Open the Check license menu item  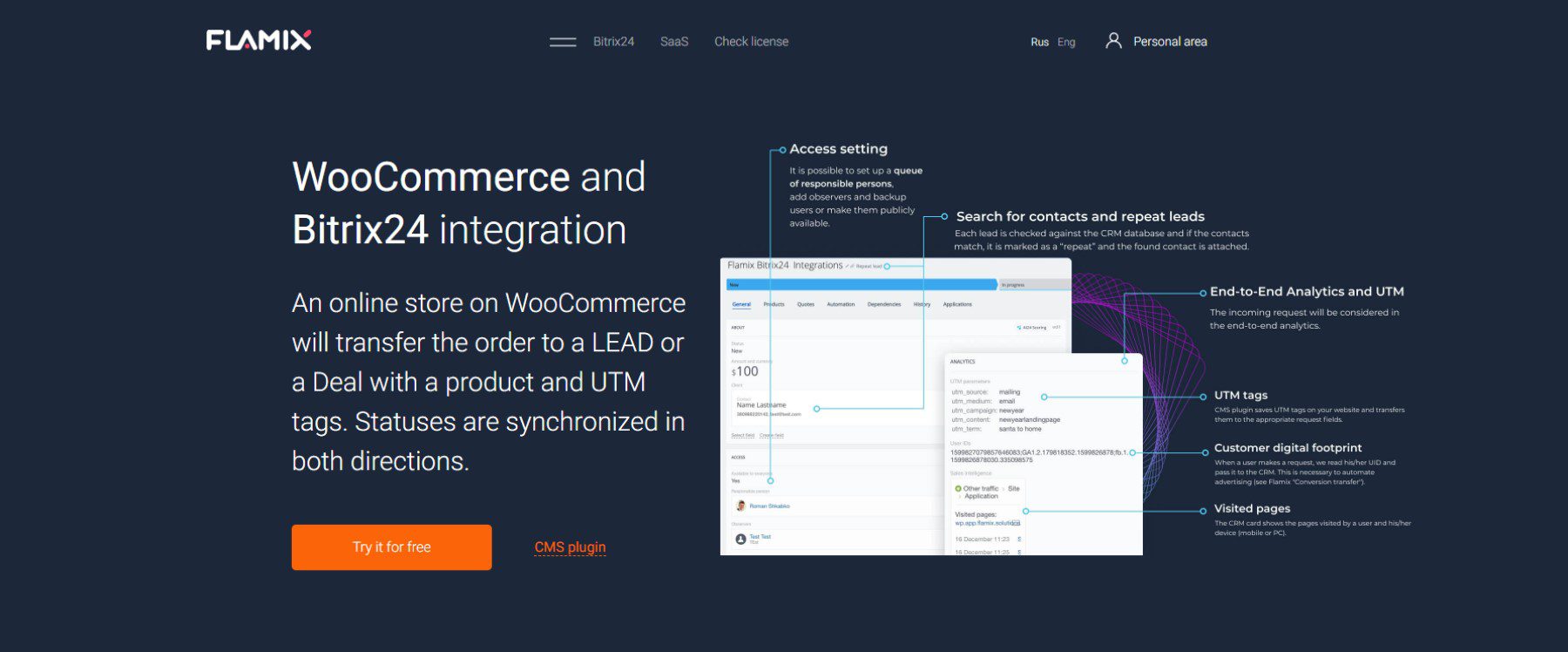click(x=751, y=42)
